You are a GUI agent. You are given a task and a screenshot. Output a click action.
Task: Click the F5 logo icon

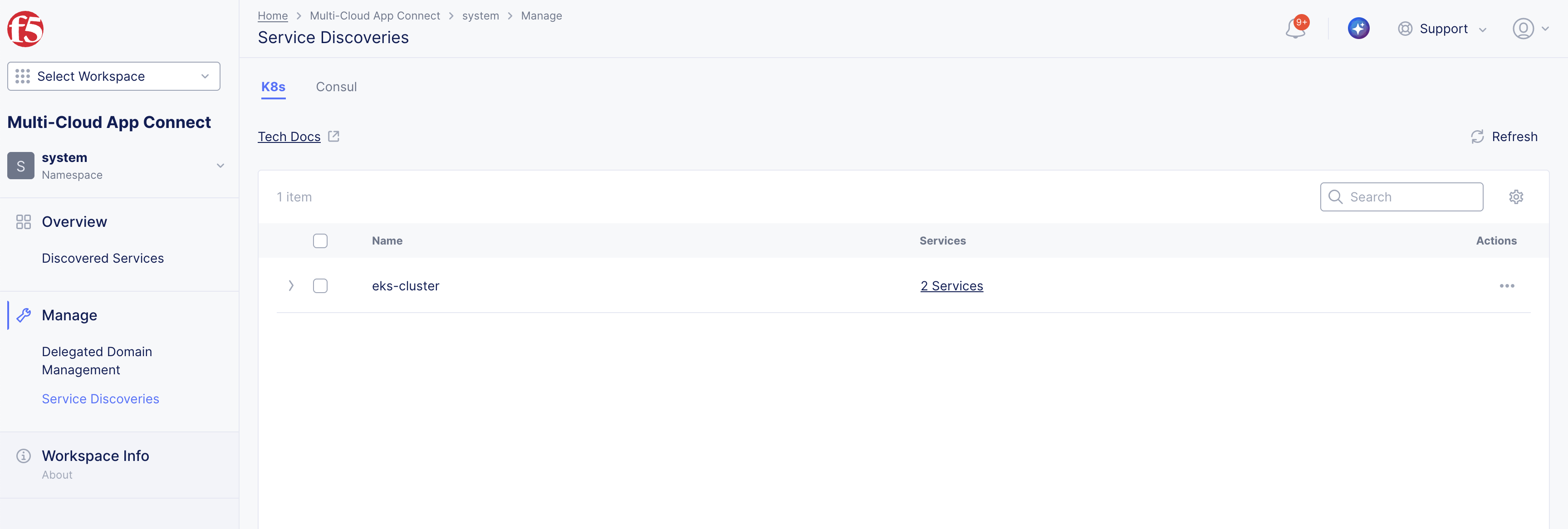[x=25, y=29]
